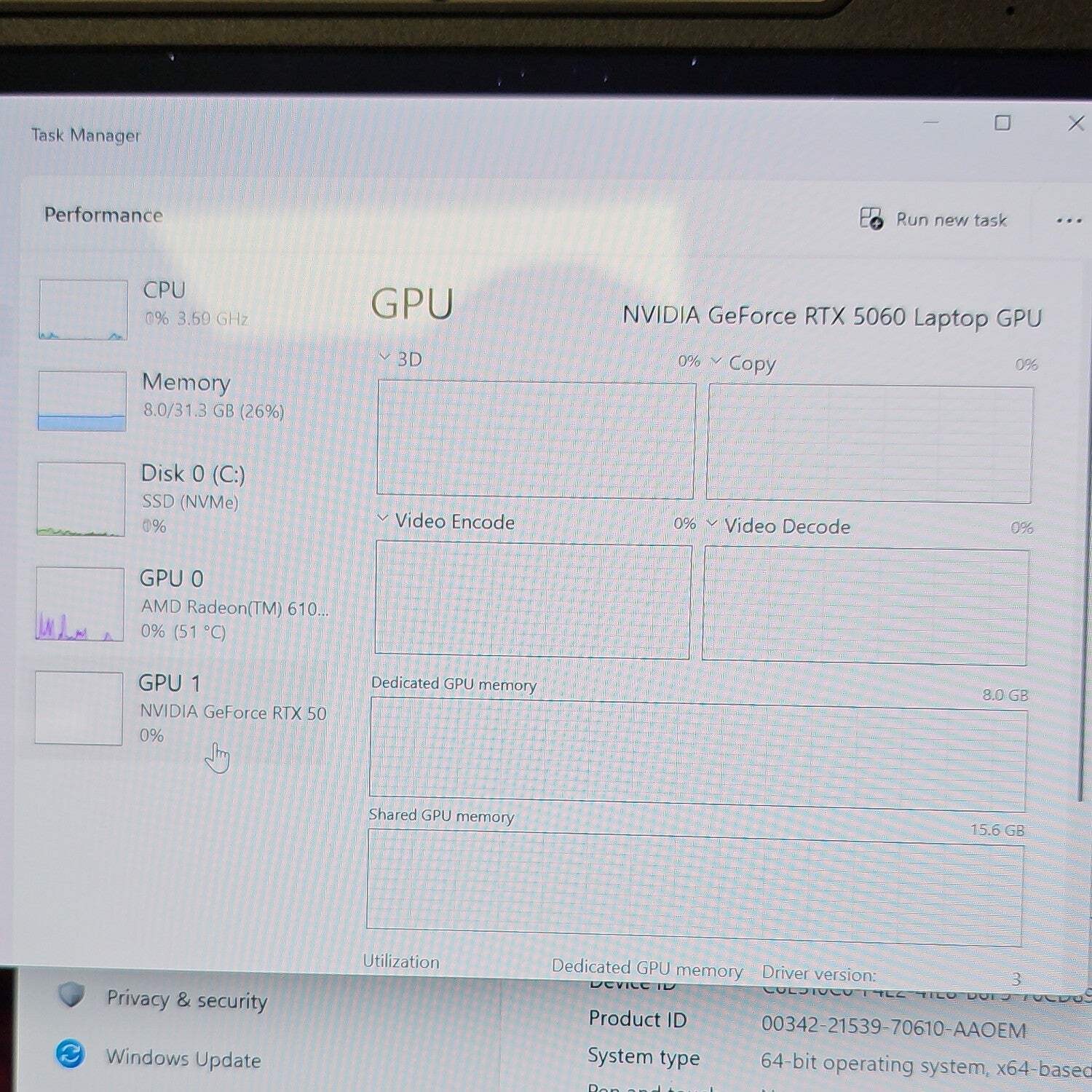The height and width of the screenshot is (1092, 1092).
Task: Click the 15.6 GB shared memory value
Action: click(997, 830)
